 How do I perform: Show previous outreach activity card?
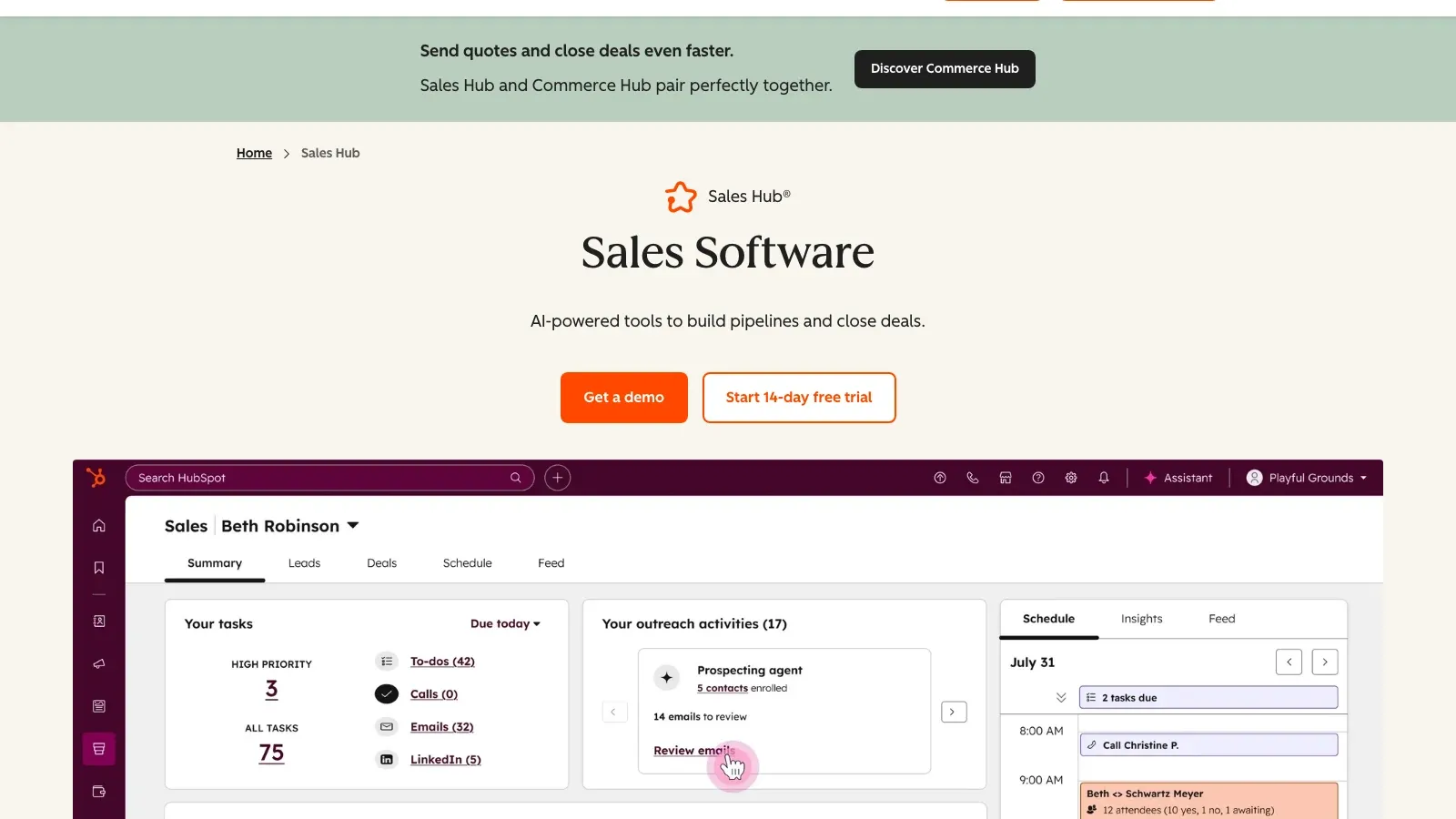pyautogui.click(x=614, y=712)
